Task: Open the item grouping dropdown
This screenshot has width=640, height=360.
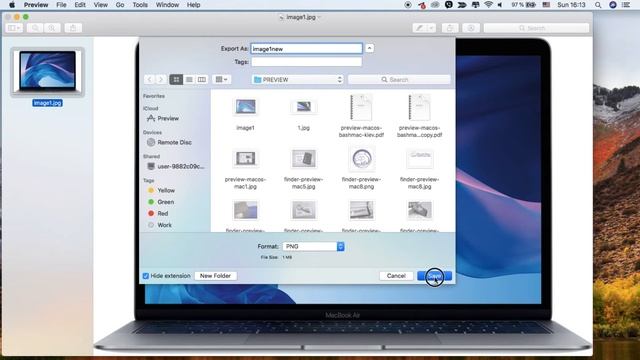Action: (x=222, y=79)
